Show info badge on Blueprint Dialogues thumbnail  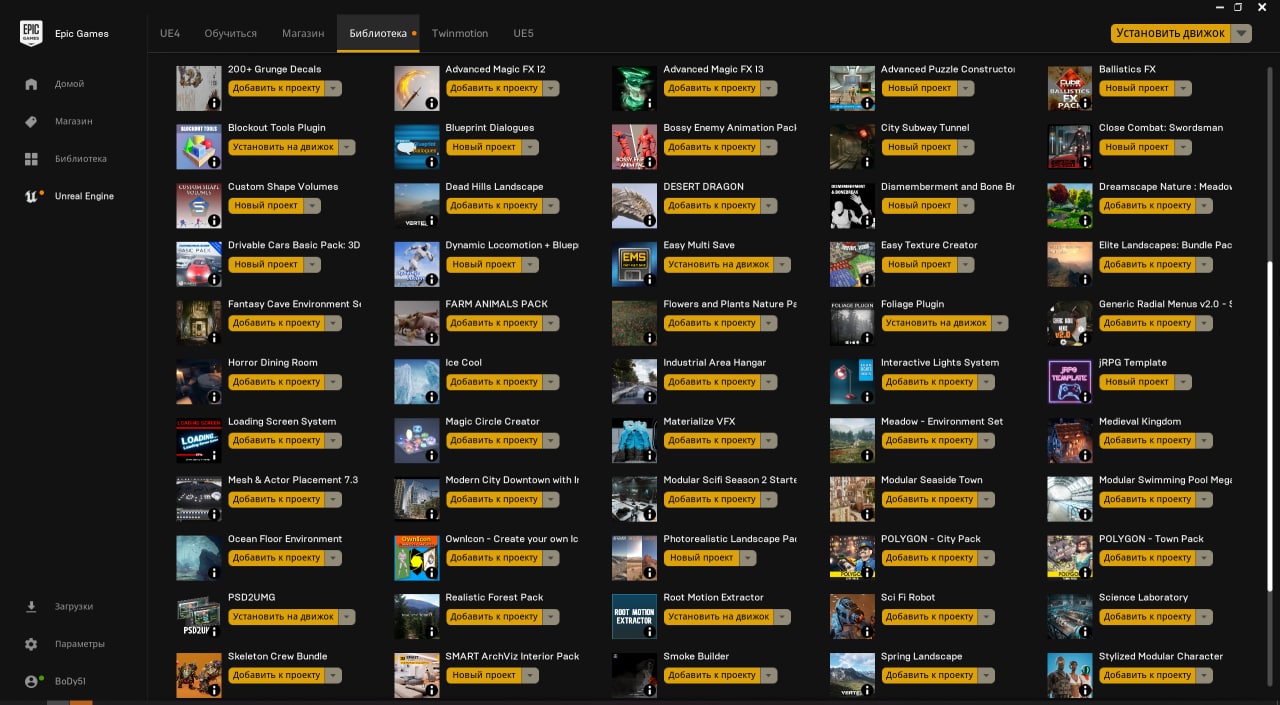432,161
